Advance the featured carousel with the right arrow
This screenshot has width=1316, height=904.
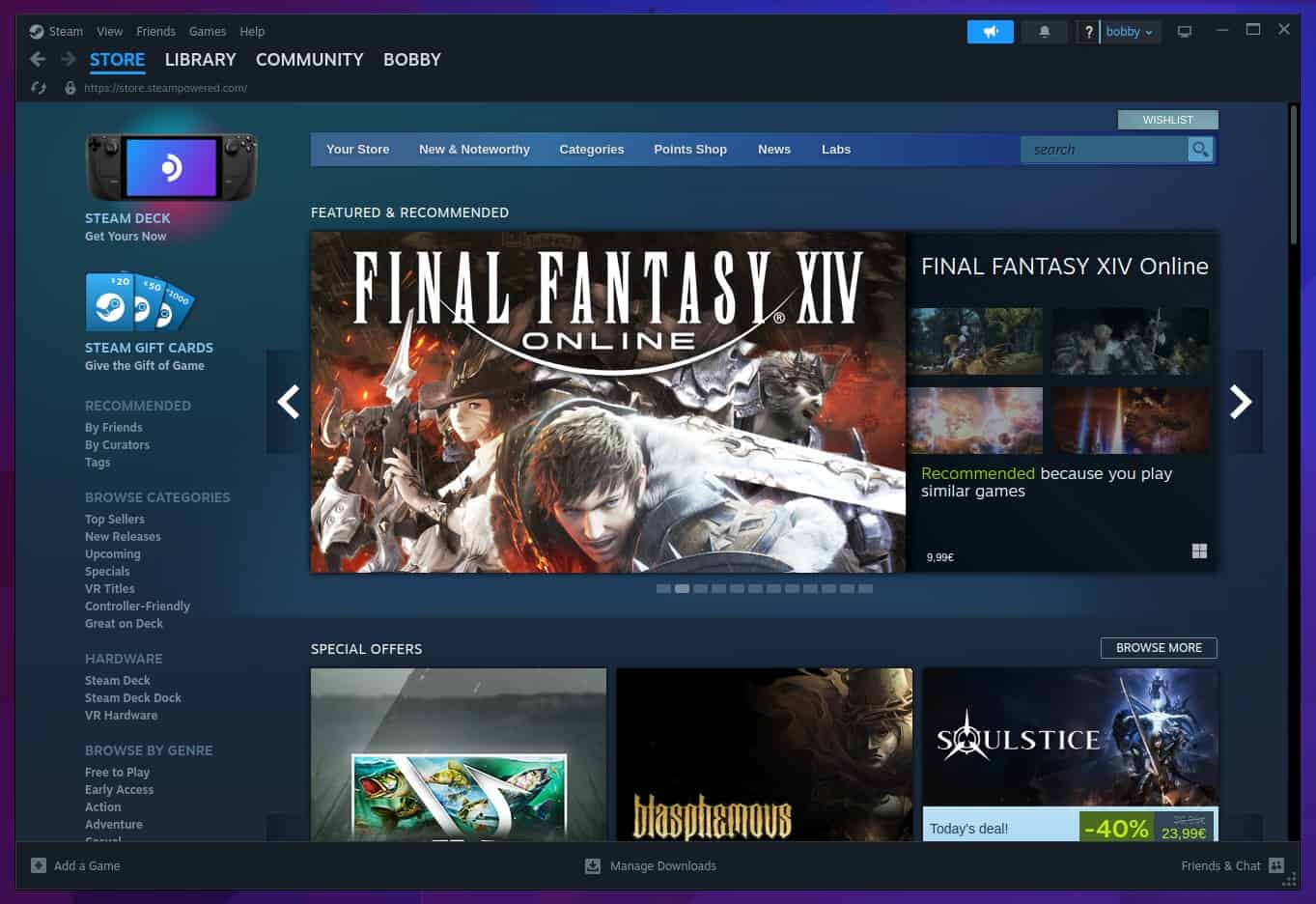(x=1240, y=401)
